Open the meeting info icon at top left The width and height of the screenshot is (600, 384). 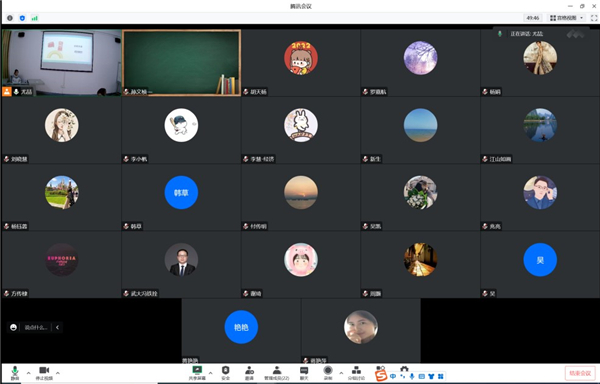point(10,18)
